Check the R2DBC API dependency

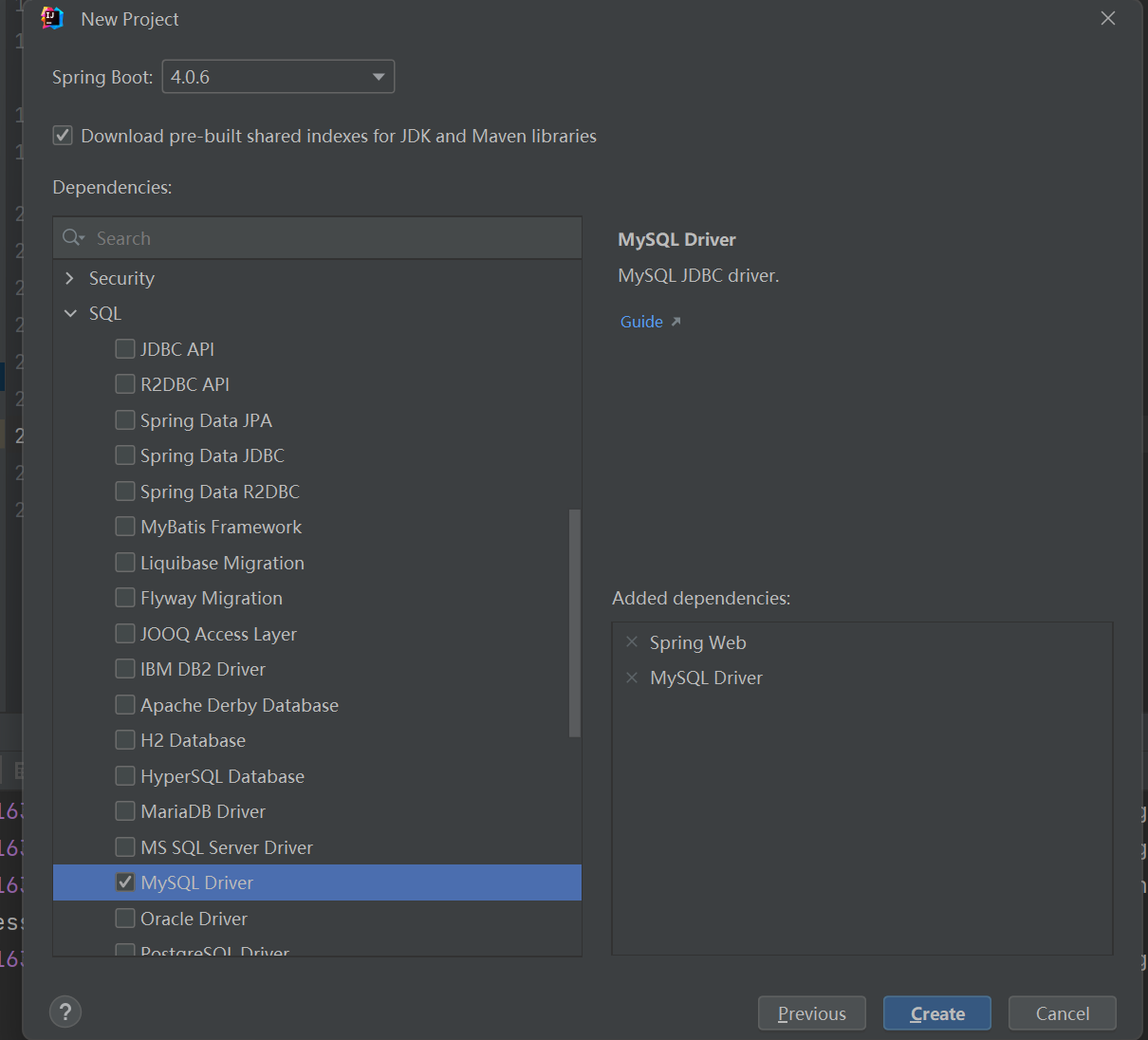(x=124, y=384)
